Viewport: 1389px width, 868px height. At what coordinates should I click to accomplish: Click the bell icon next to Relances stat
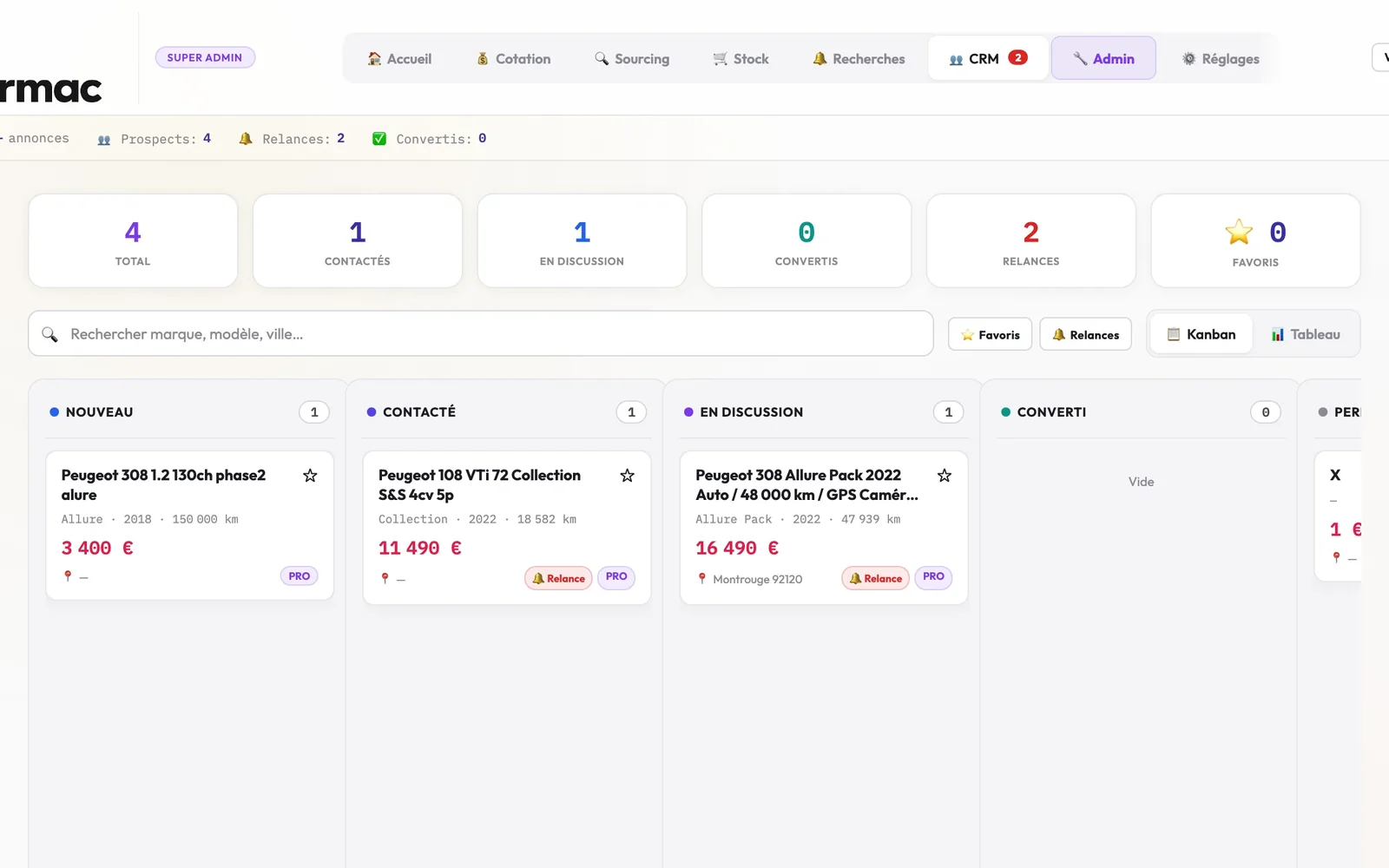tap(246, 139)
